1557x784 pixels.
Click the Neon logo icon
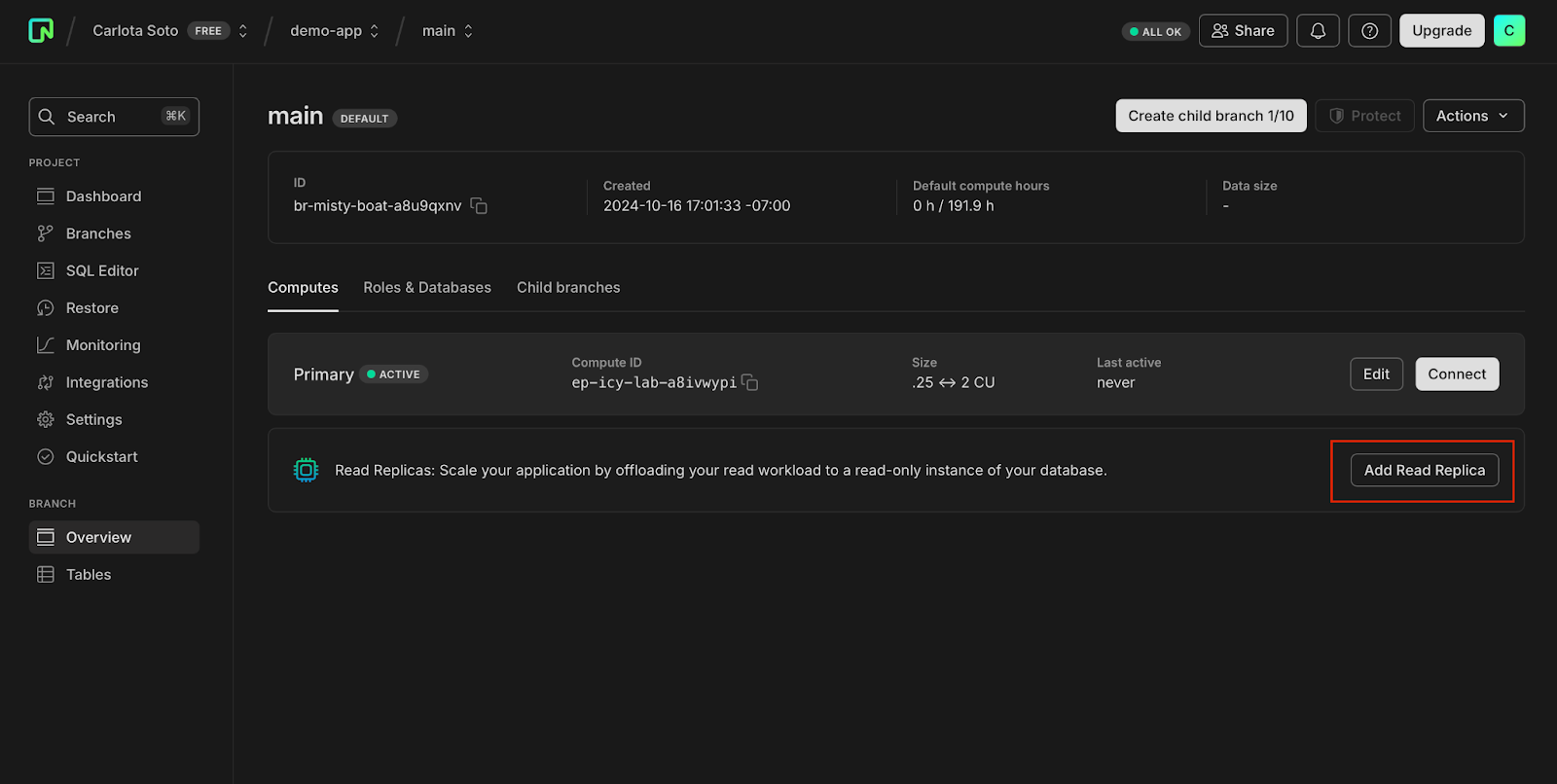[x=41, y=31]
